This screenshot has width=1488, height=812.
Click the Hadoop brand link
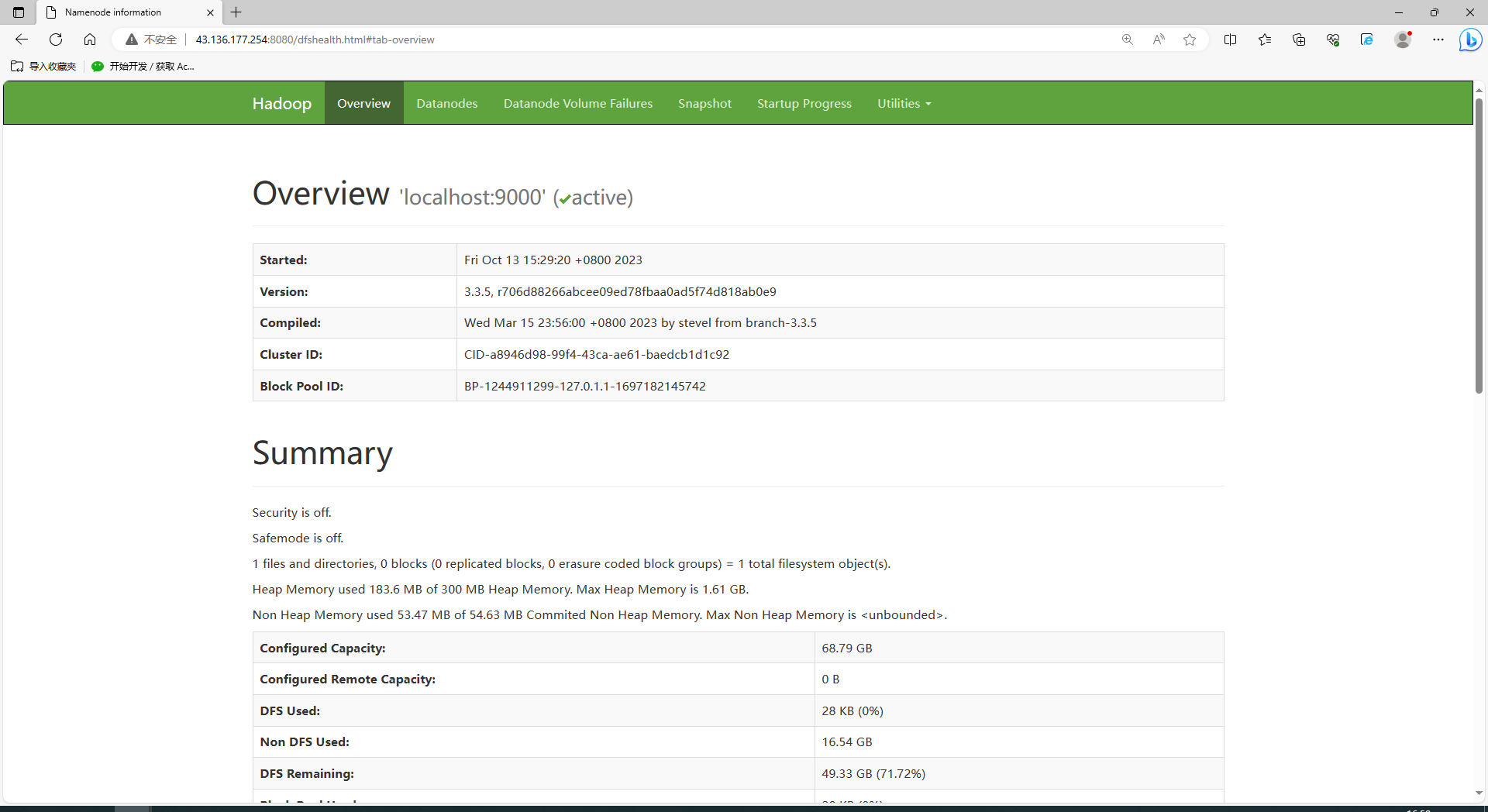282,103
